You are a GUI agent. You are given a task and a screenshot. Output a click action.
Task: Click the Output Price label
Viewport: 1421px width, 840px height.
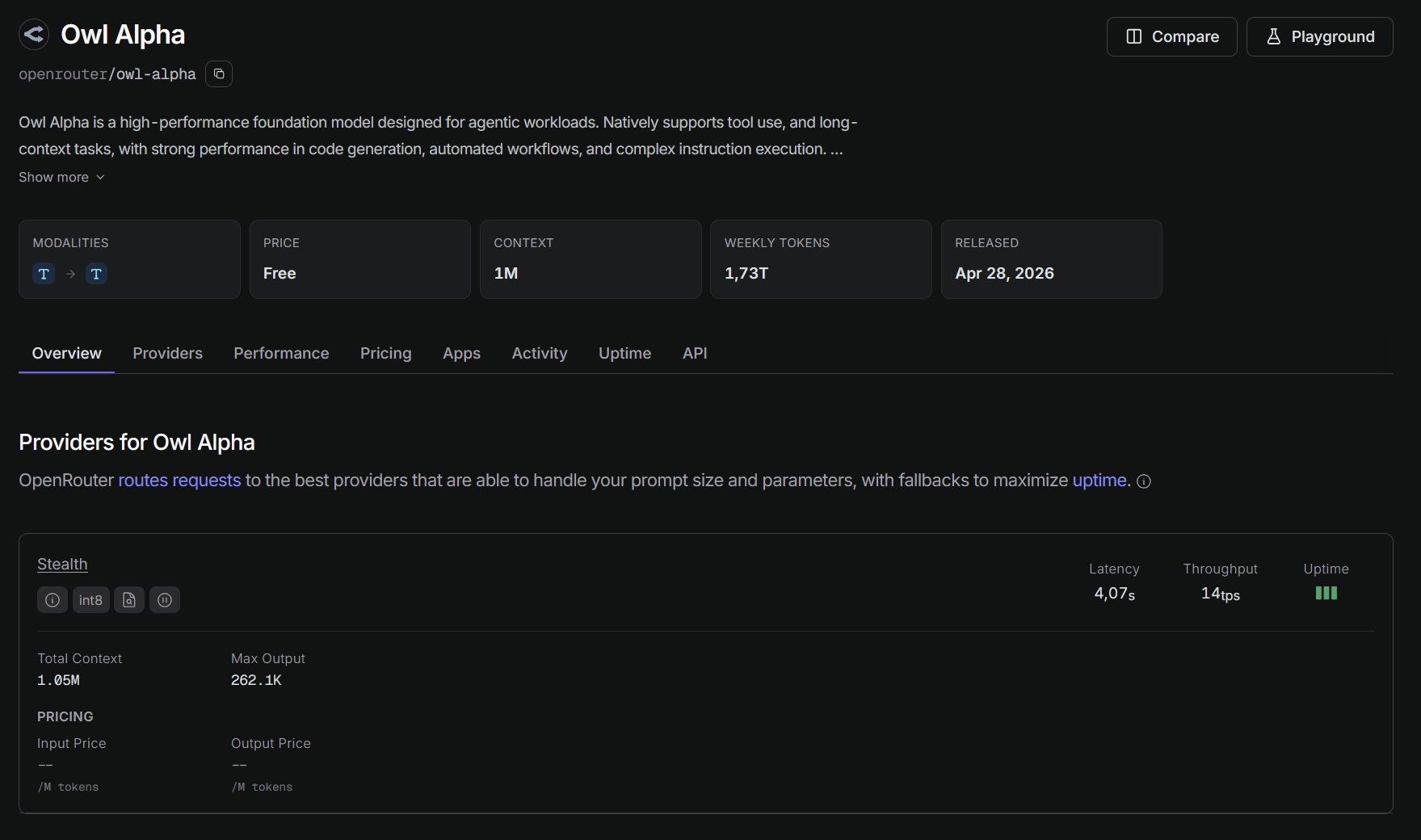271,743
